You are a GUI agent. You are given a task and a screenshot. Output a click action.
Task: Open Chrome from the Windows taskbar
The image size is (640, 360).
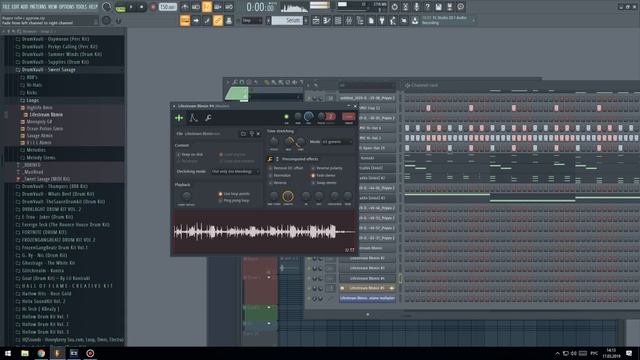point(41,353)
